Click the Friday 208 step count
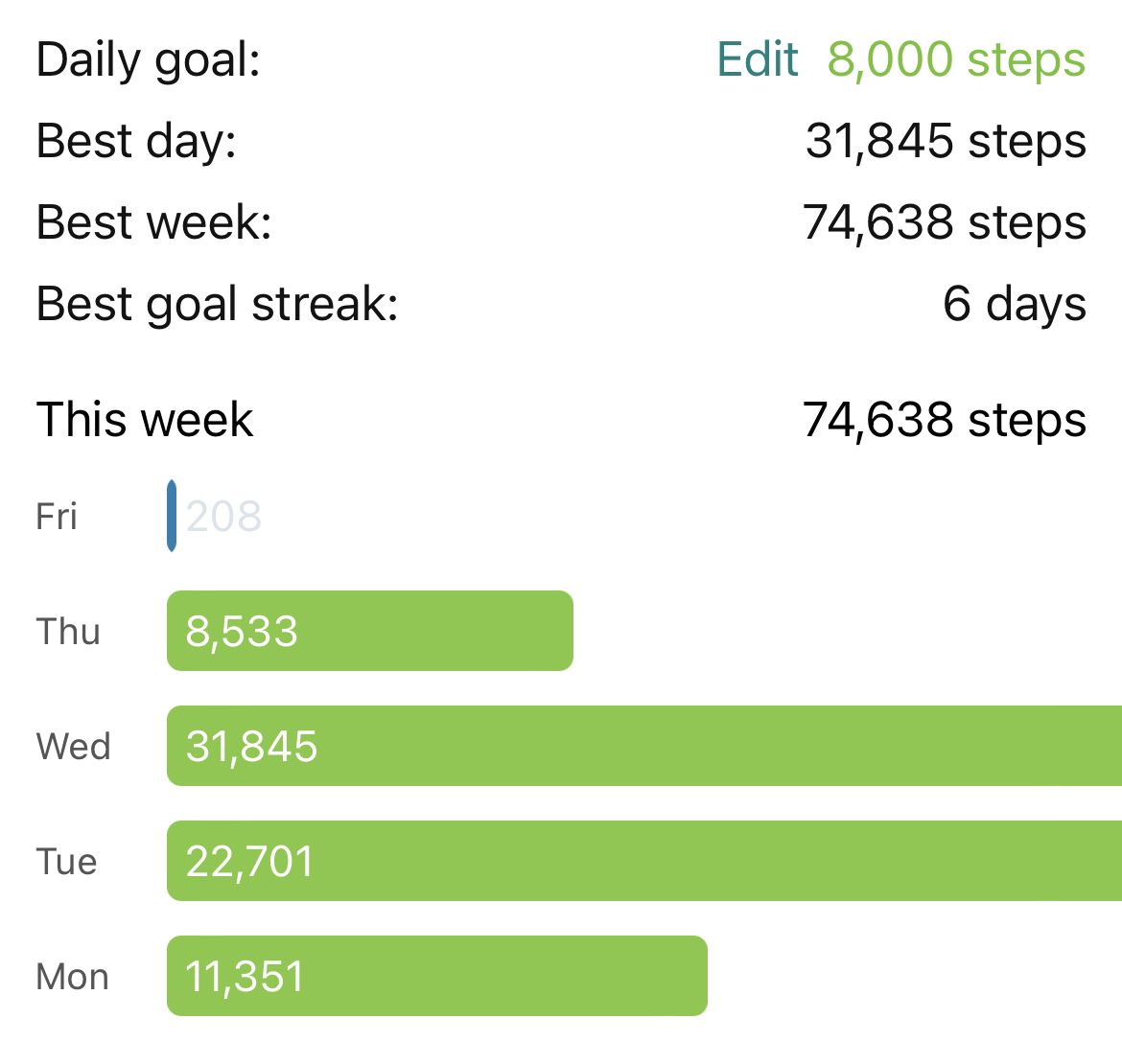Screen dimensions: 1122x1064 pyautogui.click(x=224, y=517)
